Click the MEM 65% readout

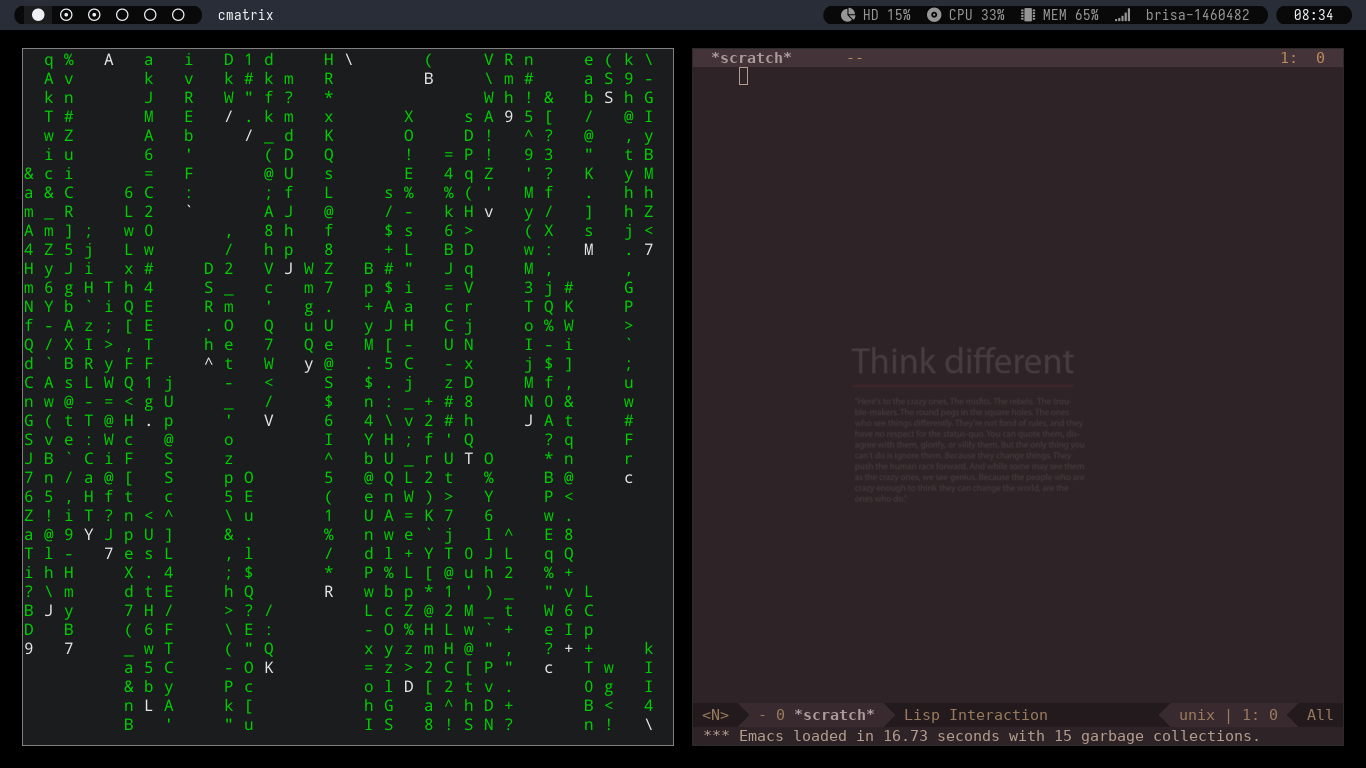pyautogui.click(x=1070, y=15)
